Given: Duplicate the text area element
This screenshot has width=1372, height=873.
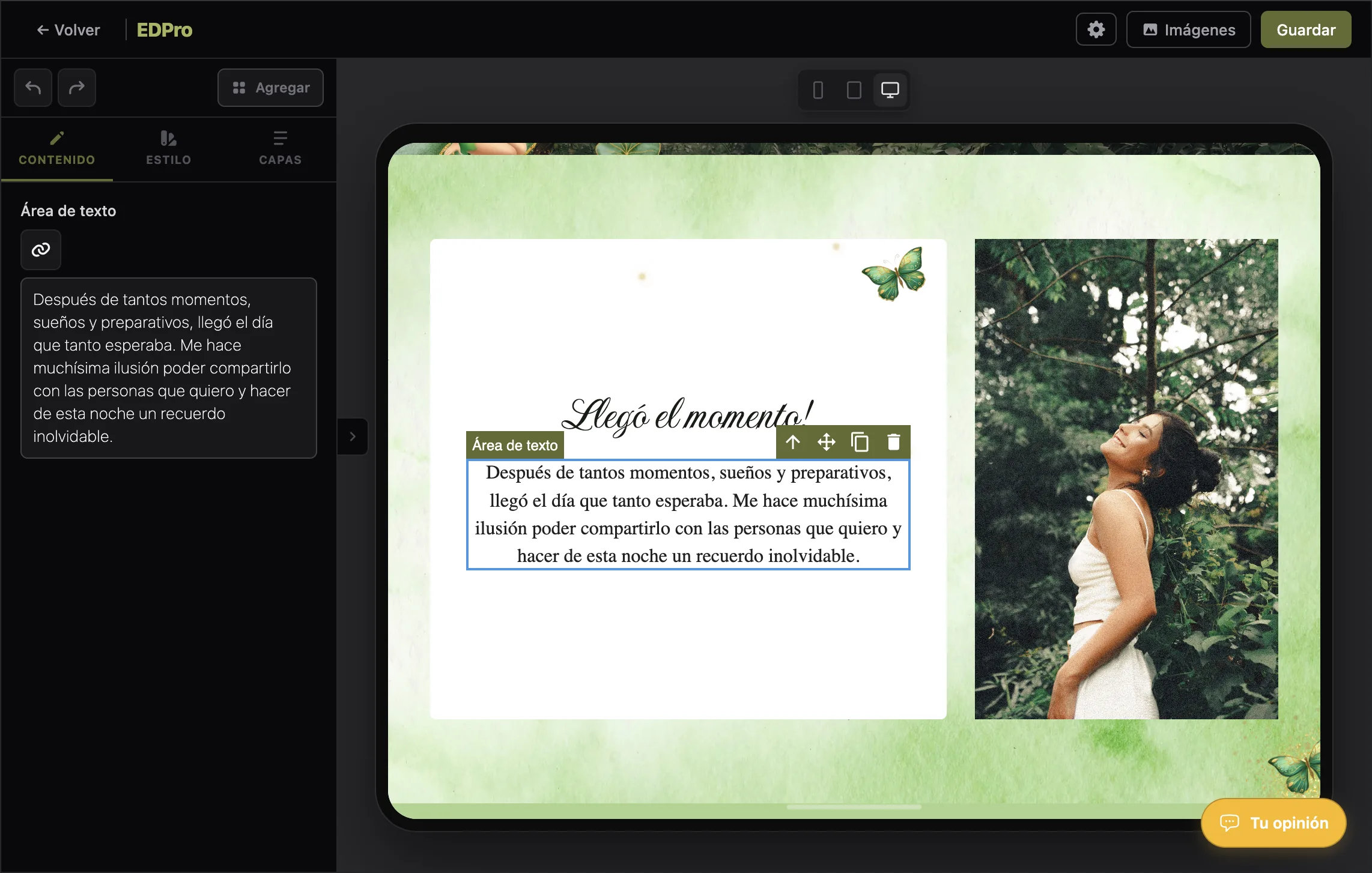Looking at the screenshot, I should pyautogui.click(x=860, y=443).
